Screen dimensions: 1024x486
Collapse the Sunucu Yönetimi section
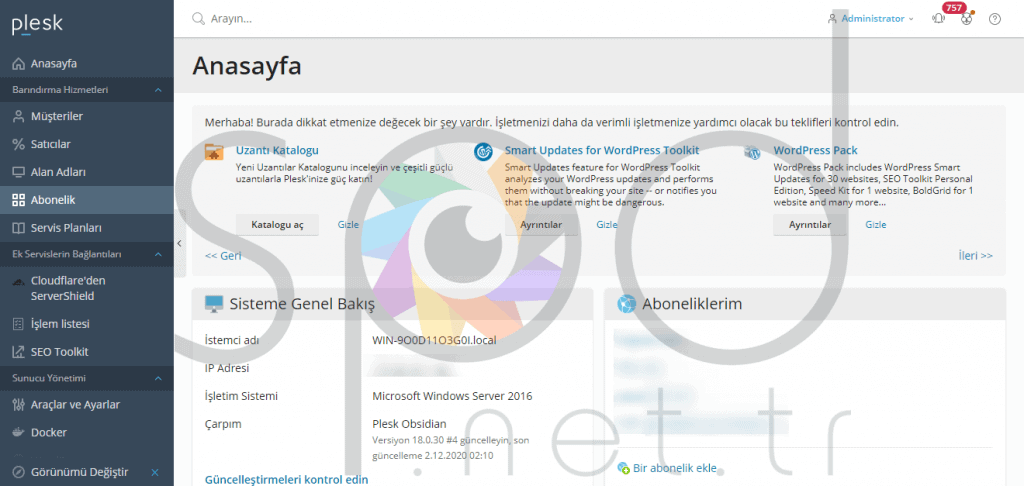pos(158,378)
